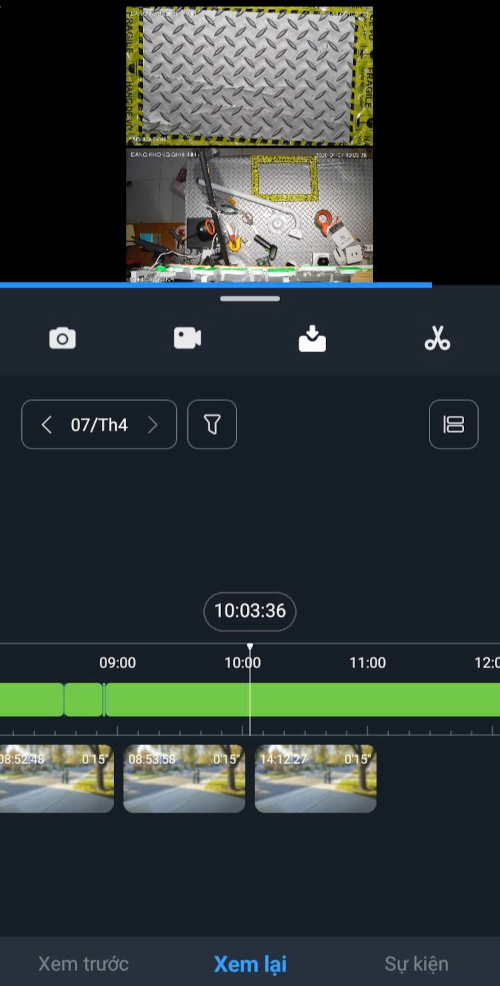The image size is (500, 986).
Task: Click the 10:03:36 current time bubble
Action: (x=250, y=611)
